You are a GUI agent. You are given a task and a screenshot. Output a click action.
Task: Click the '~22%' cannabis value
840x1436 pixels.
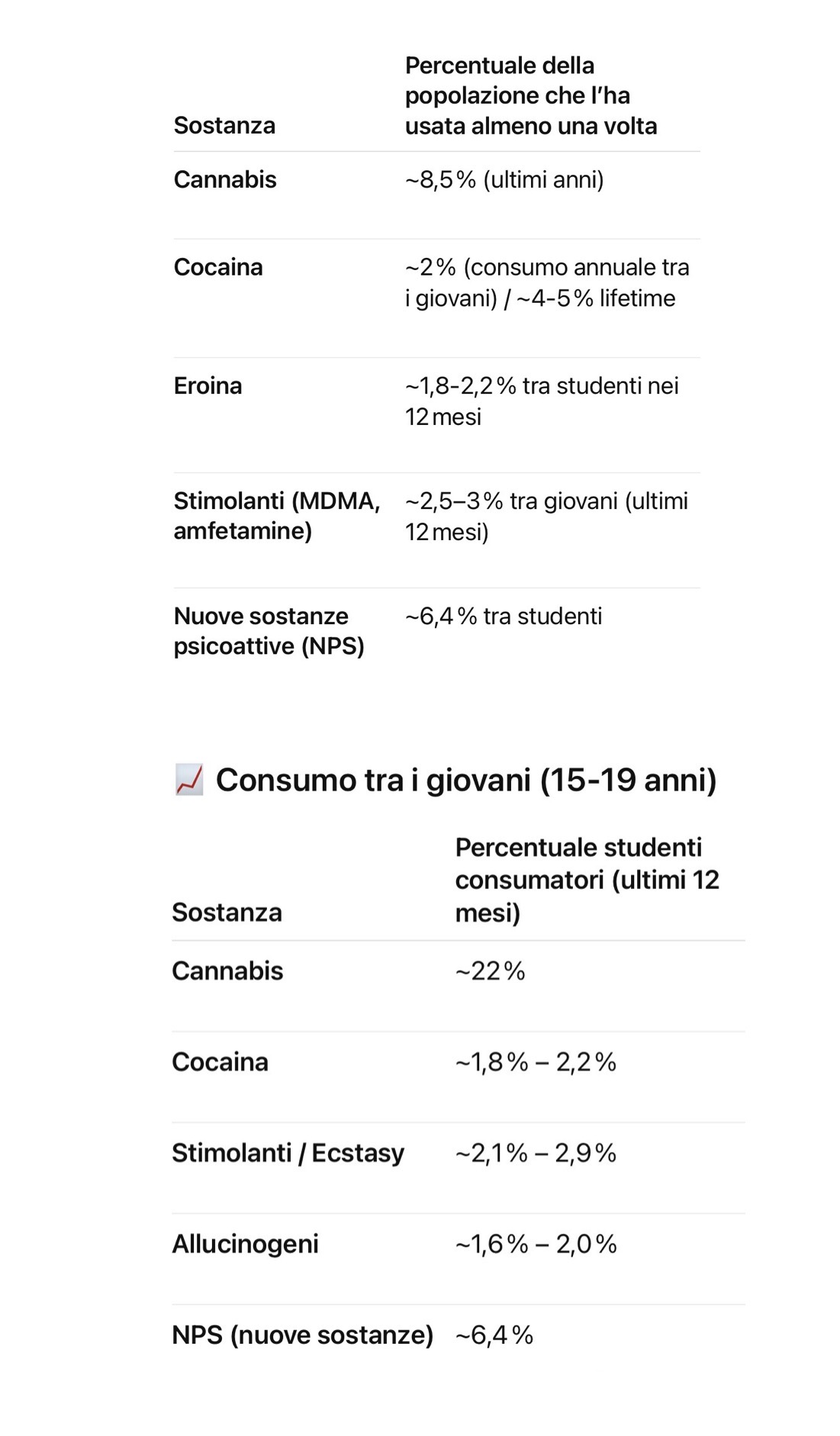(490, 971)
